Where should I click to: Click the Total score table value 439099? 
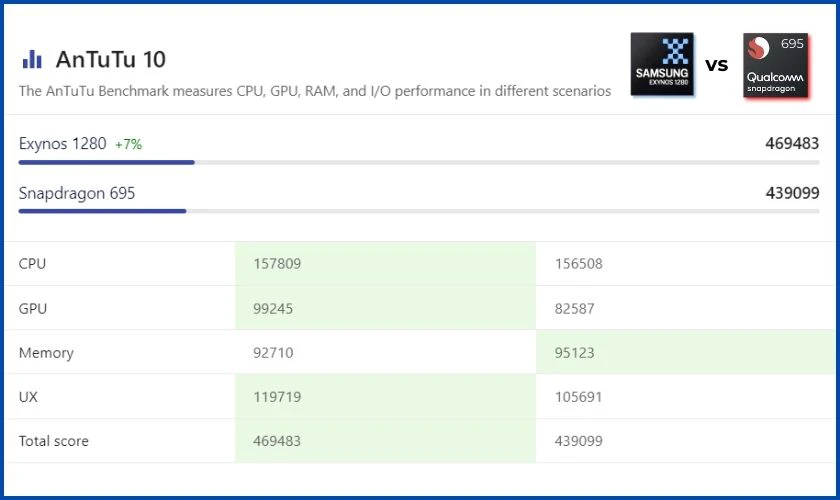tap(579, 441)
